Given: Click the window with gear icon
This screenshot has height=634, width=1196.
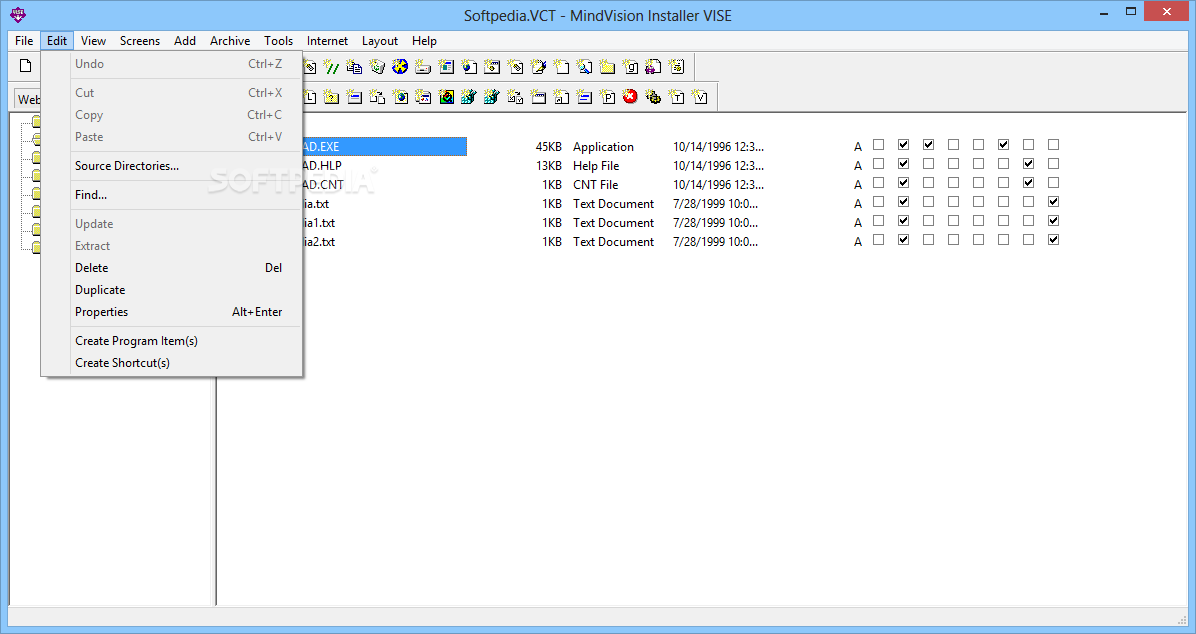Looking at the screenshot, I should [x=492, y=67].
